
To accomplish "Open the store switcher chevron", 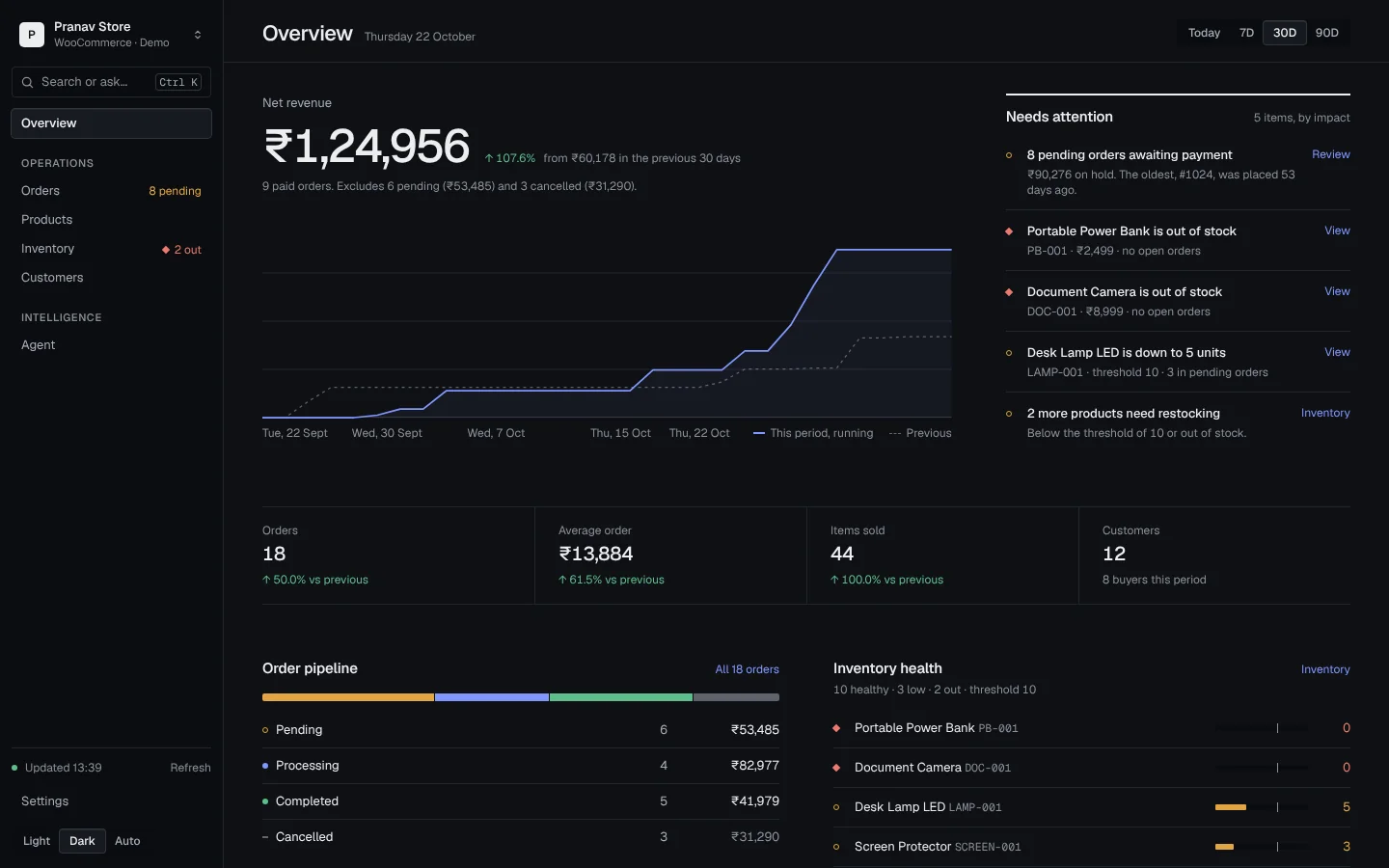I will (x=198, y=35).
